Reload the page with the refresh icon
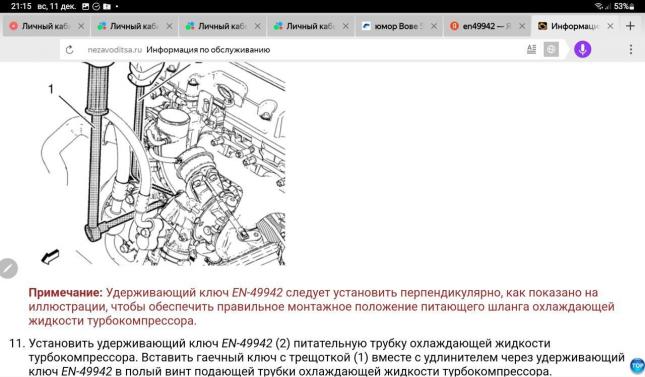The width and height of the screenshot is (645, 377). 70,50
